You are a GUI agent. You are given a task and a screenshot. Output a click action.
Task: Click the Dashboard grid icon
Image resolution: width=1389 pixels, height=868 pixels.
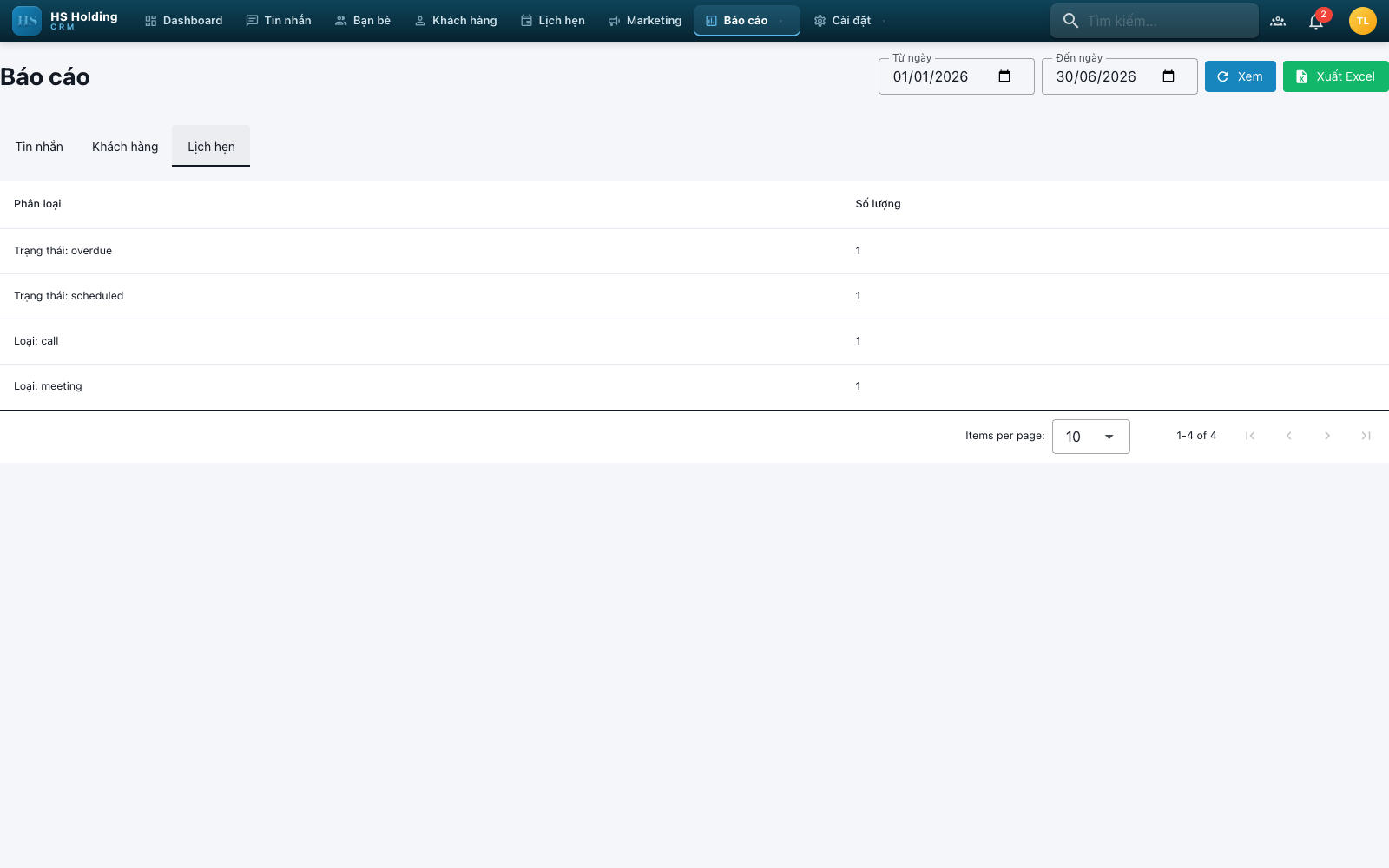[x=150, y=21]
